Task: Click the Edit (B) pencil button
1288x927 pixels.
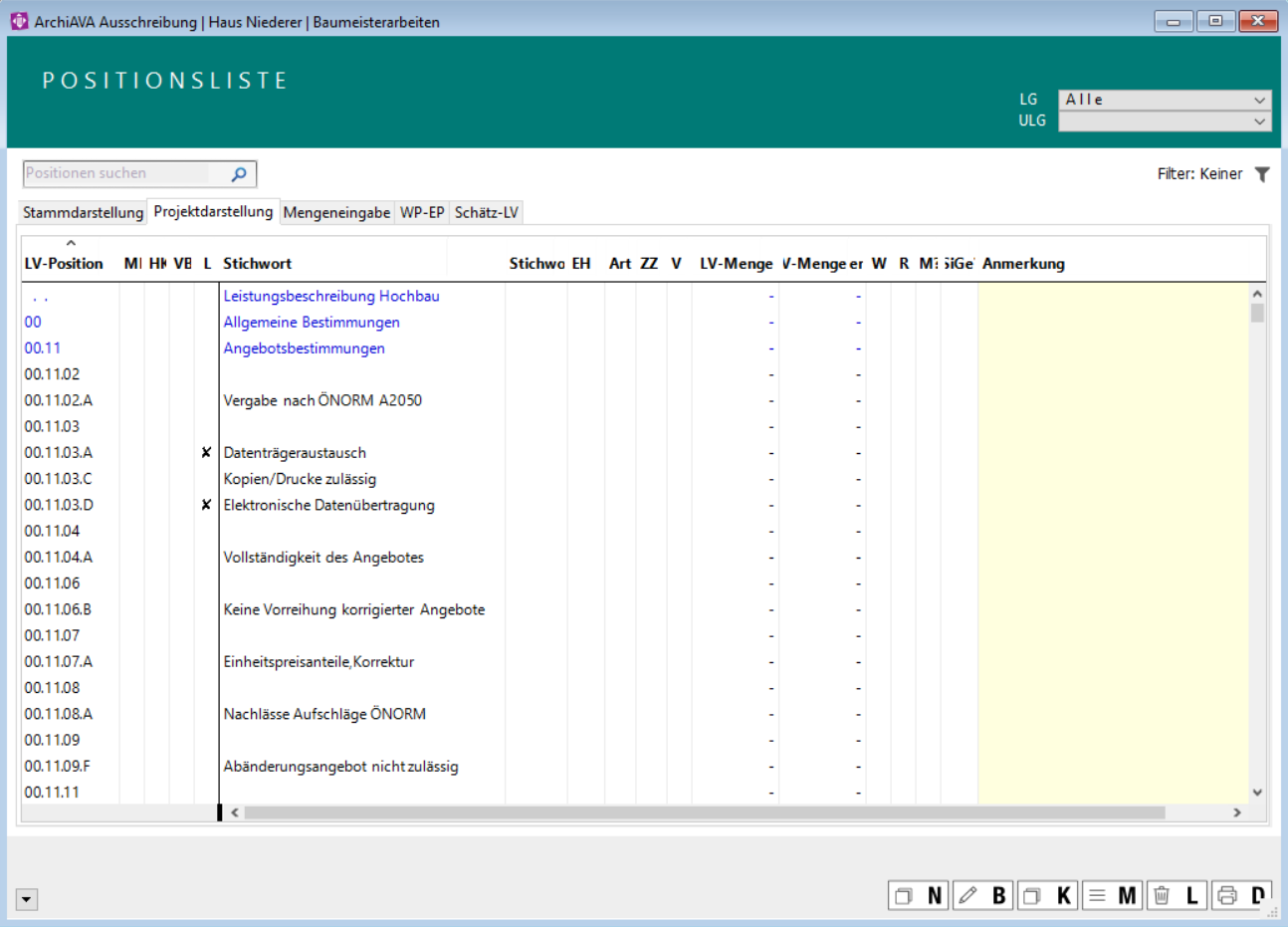Action: pyautogui.click(x=982, y=895)
